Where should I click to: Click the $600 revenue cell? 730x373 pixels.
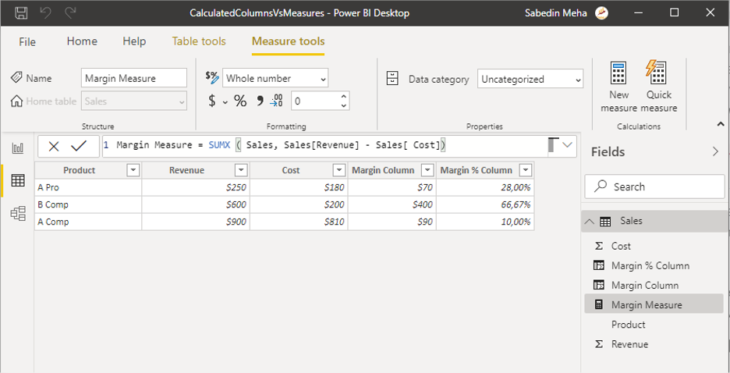196,205
